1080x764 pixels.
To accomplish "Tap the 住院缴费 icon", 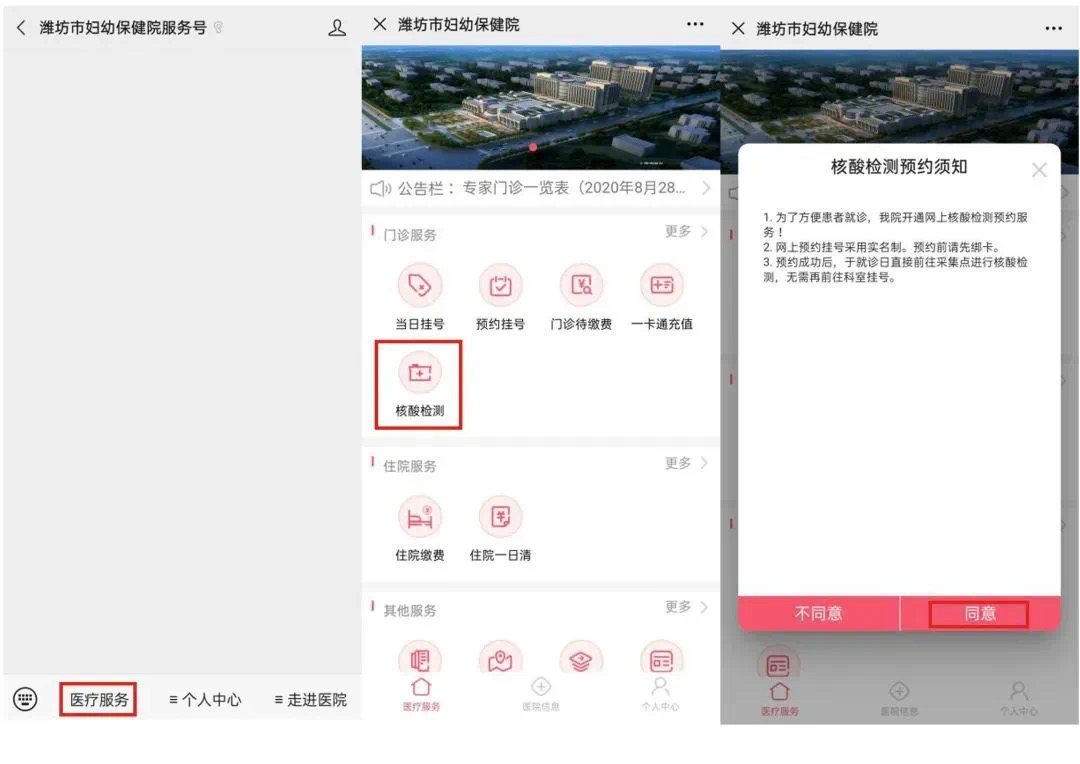I will coord(419,517).
